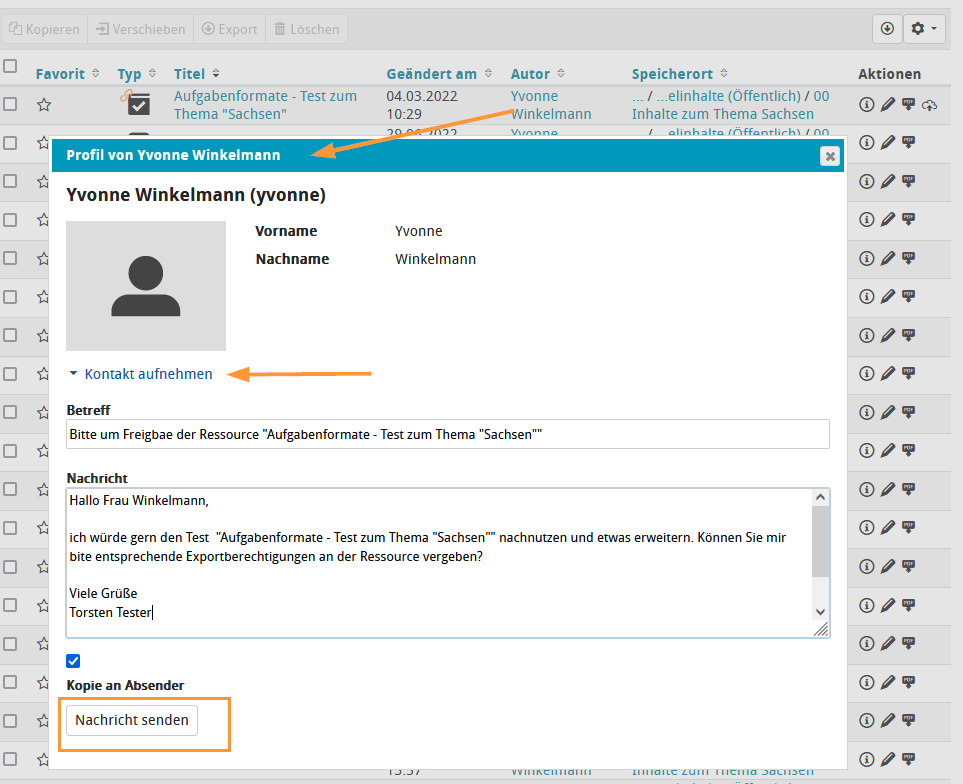Mark first row as favorite with star
The image size is (963, 784).
(44, 104)
